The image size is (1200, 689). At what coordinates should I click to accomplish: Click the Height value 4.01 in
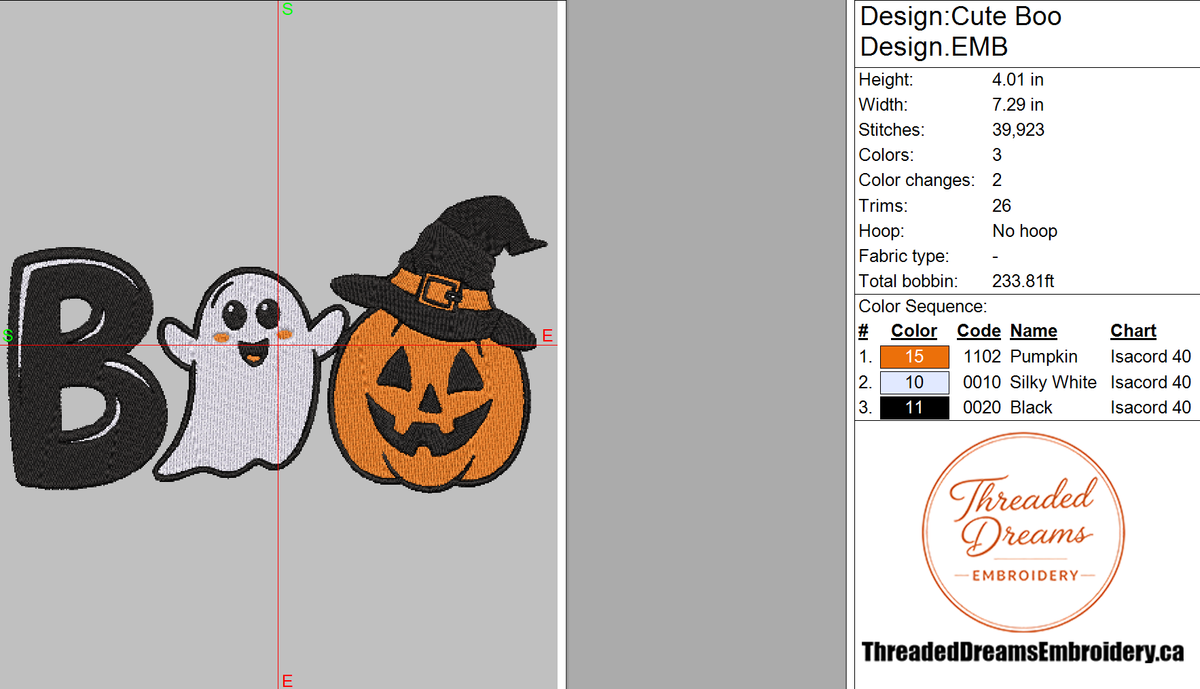(x=1017, y=79)
